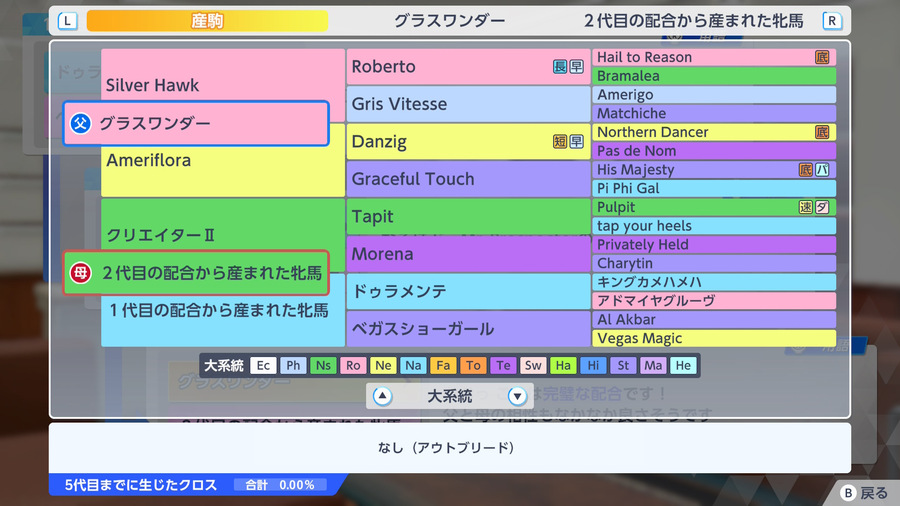
Task: Click the 底 badge on Northern Dancer
Action: tap(822, 132)
